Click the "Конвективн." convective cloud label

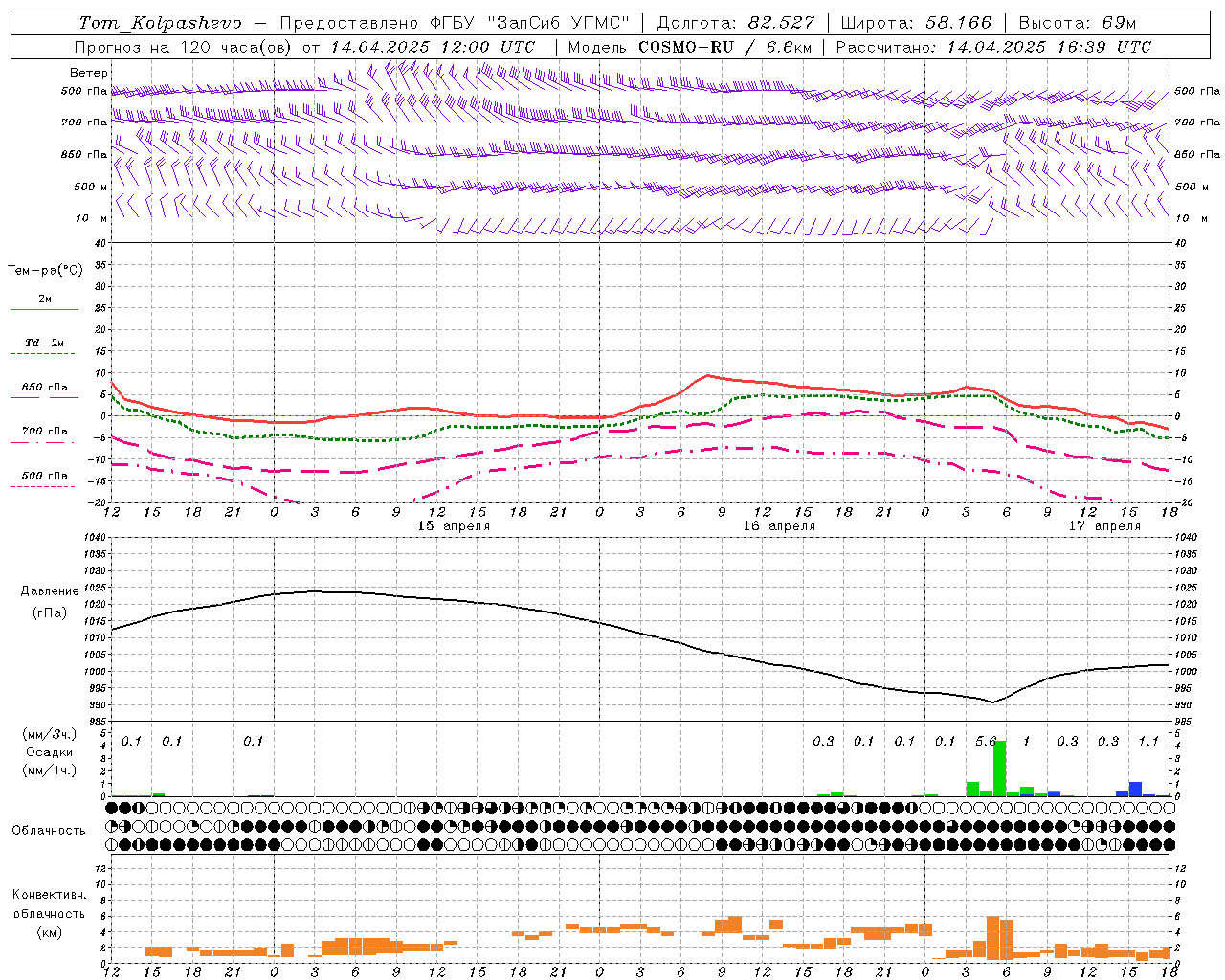pos(50,895)
